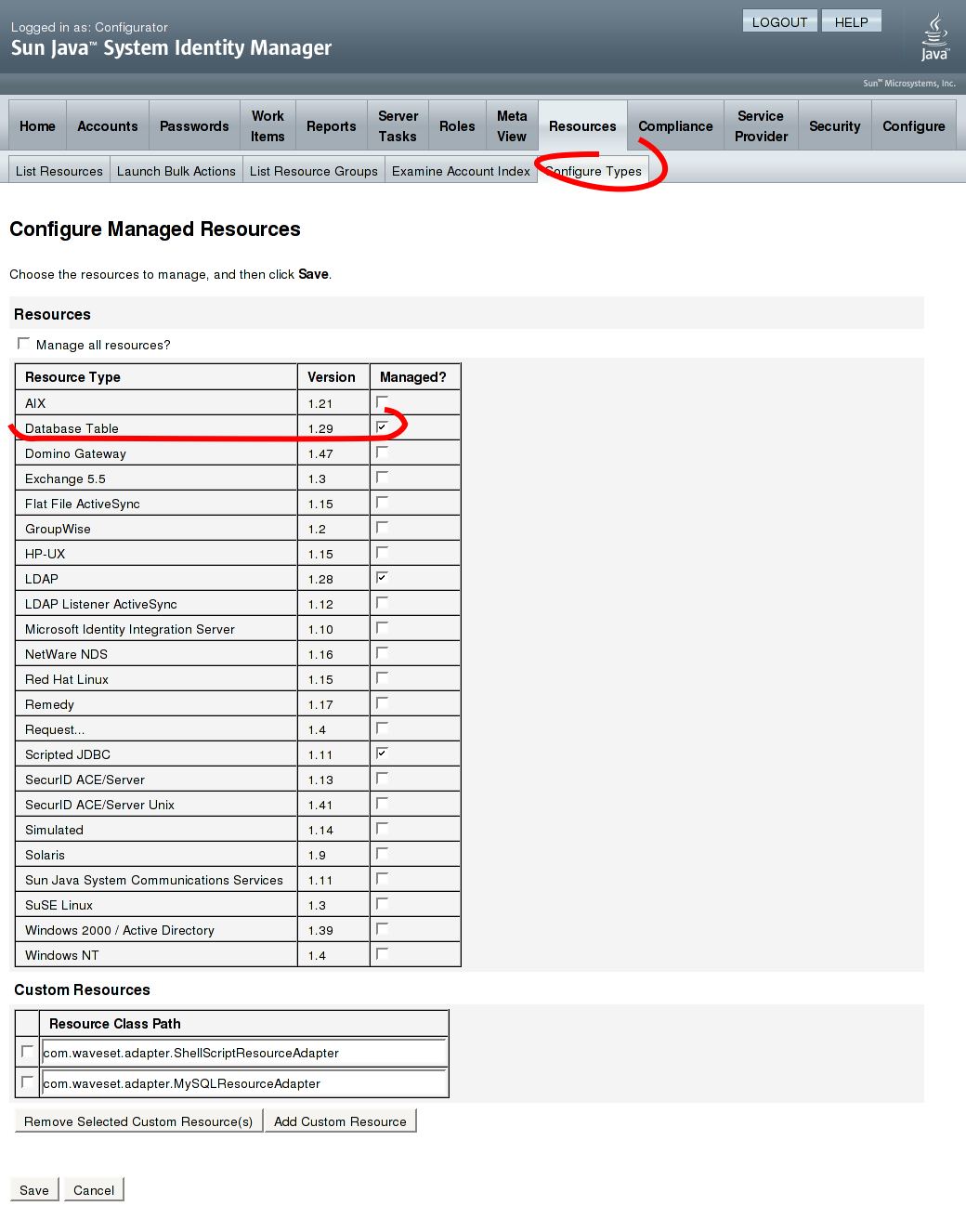This screenshot has width=966, height=1232.
Task: Select the Resources tab
Action: click(x=582, y=126)
